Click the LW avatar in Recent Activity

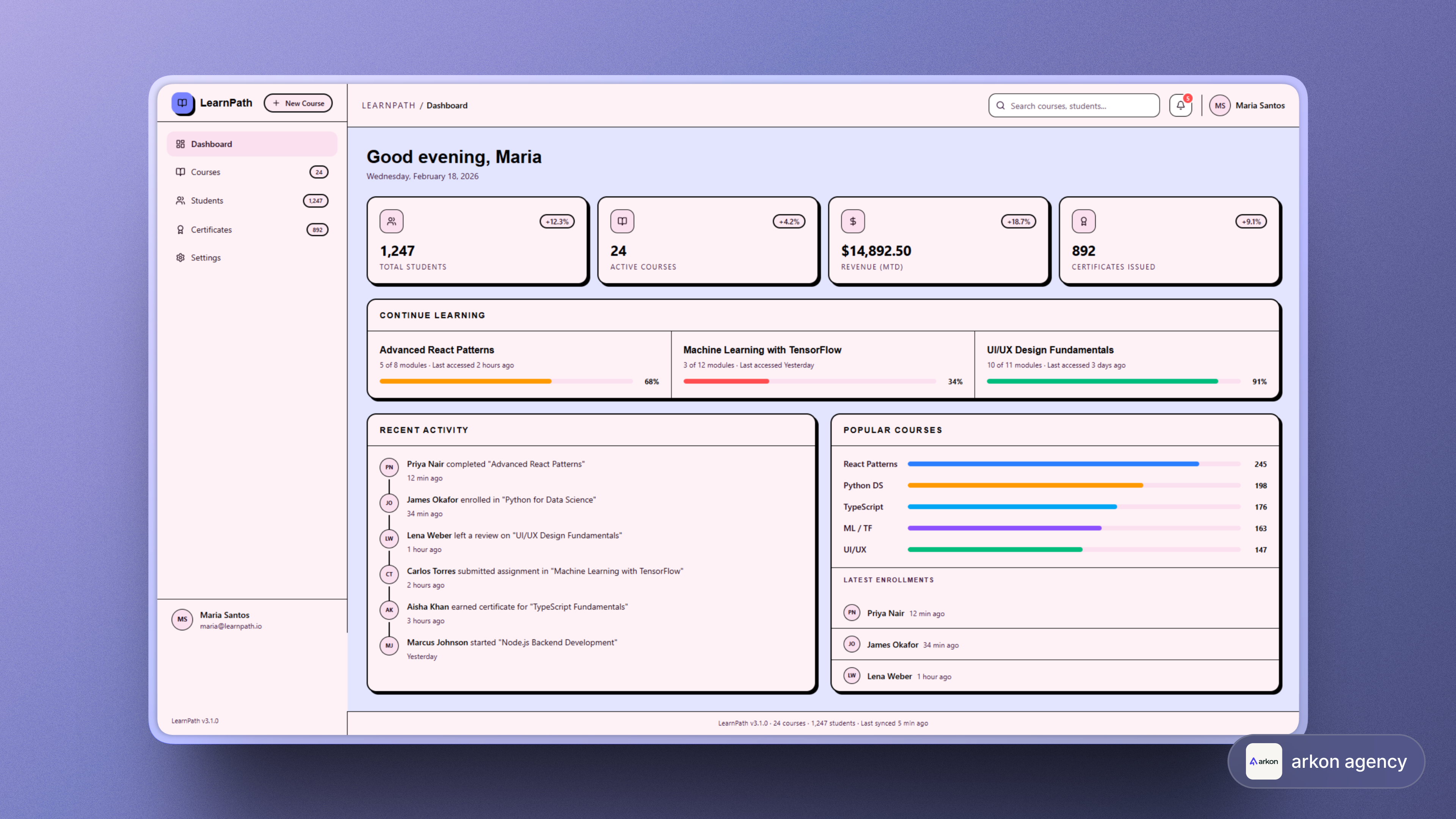tap(389, 539)
